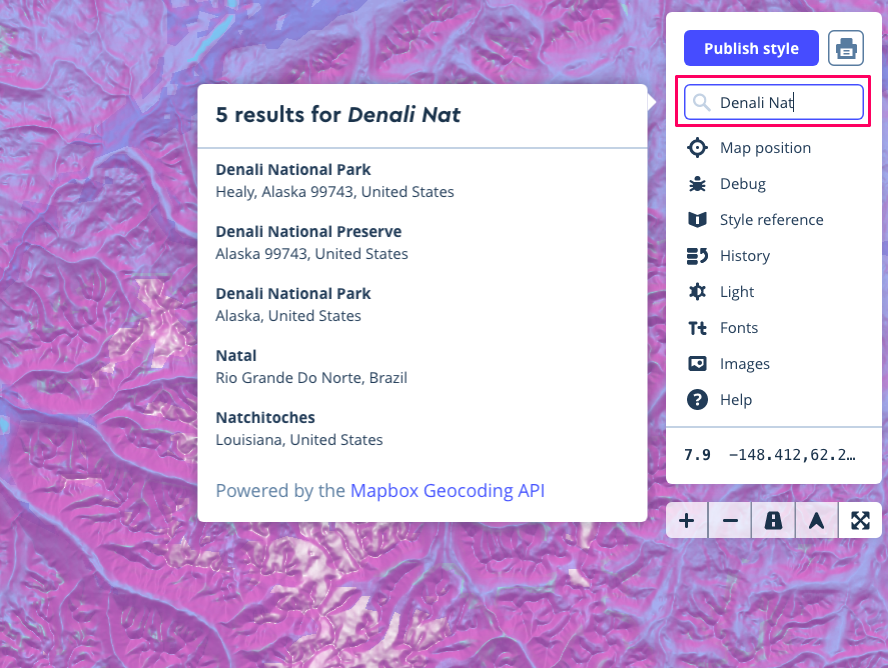
Task: View the style History
Action: click(744, 255)
